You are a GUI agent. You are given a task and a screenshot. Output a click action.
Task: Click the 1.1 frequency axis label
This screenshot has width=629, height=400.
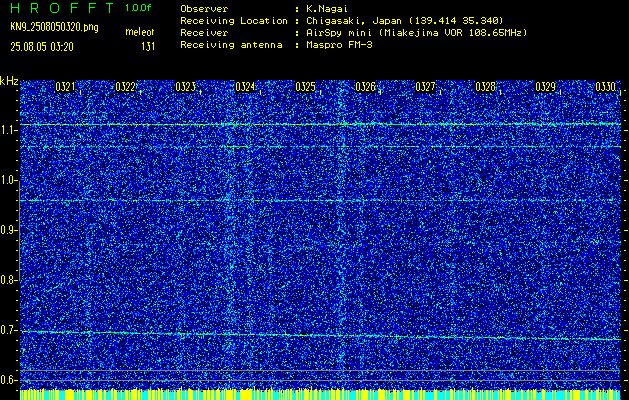pyautogui.click(x=8, y=130)
